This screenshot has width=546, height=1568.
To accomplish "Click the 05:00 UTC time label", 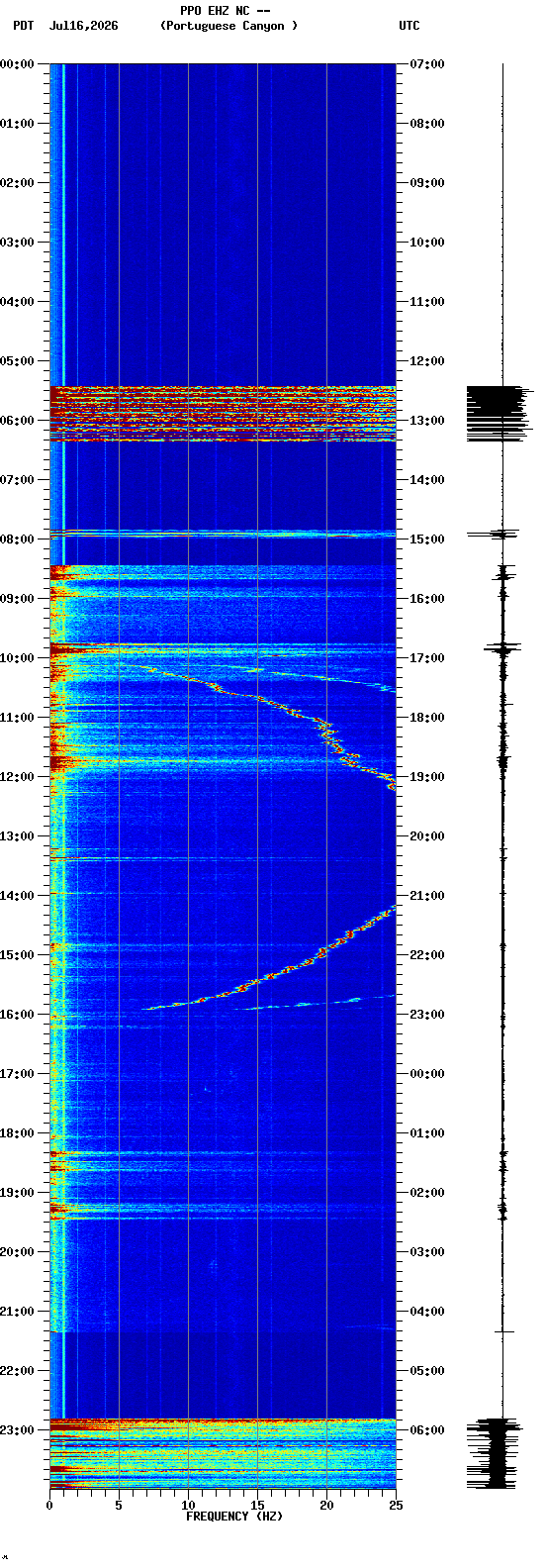I will click(x=427, y=1371).
